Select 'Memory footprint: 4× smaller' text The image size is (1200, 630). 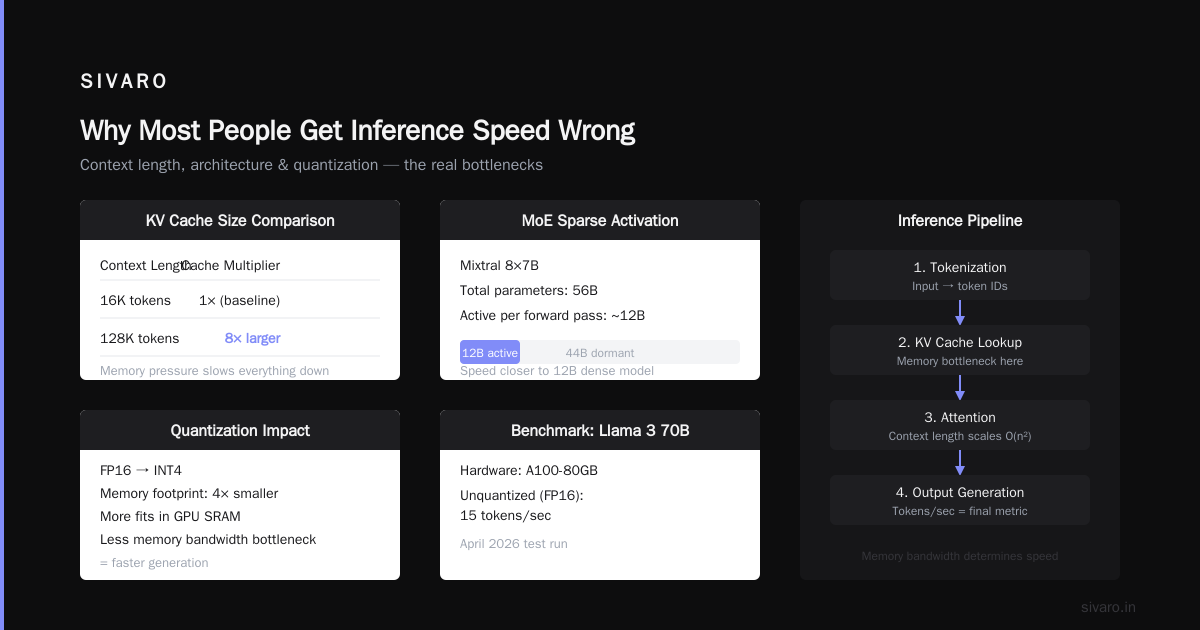tap(189, 493)
